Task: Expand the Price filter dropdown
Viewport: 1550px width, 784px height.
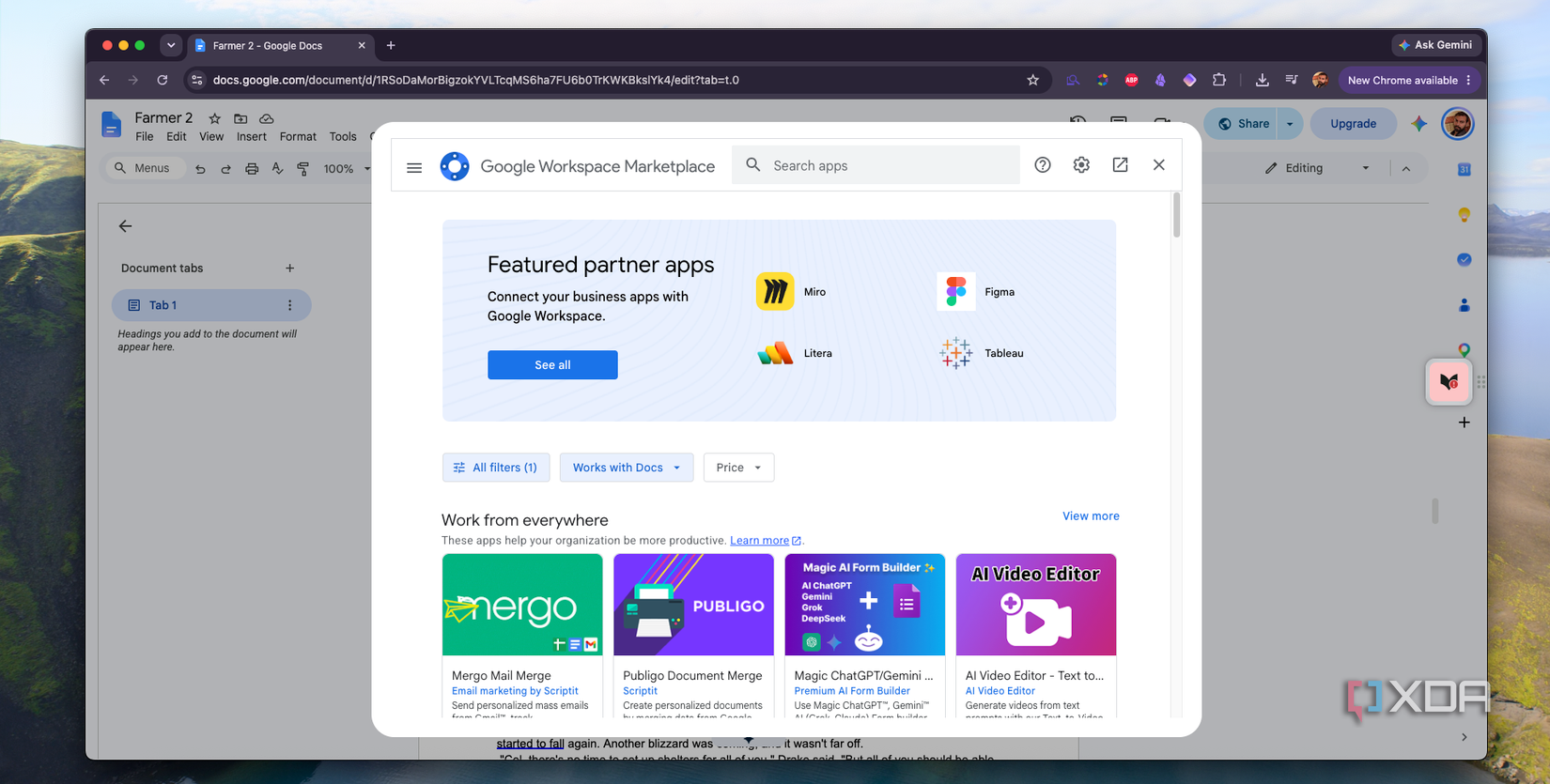Action: pyautogui.click(x=738, y=468)
